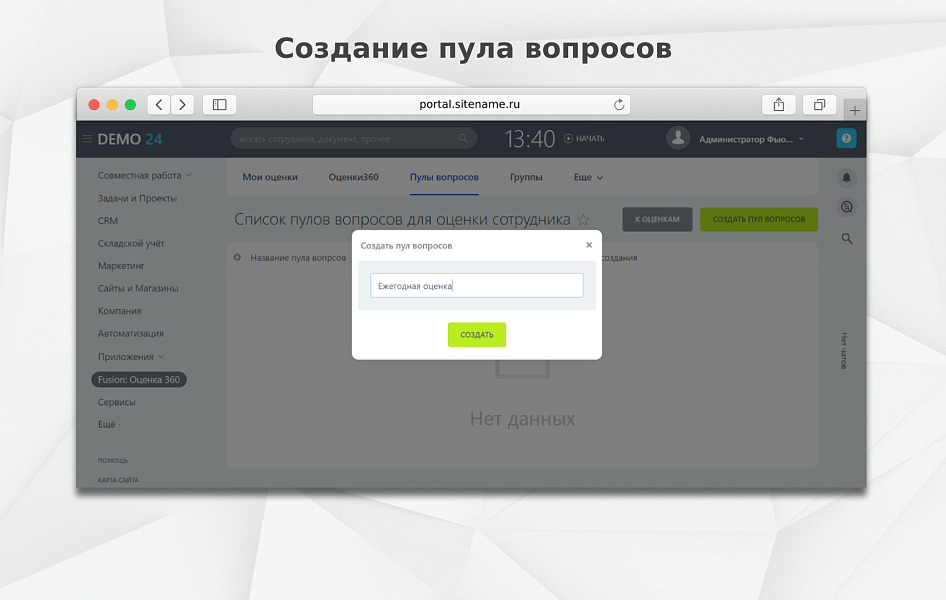Open the hamburger menu next to DEMO 24
Viewport: 946px width, 600px height.
click(88, 139)
